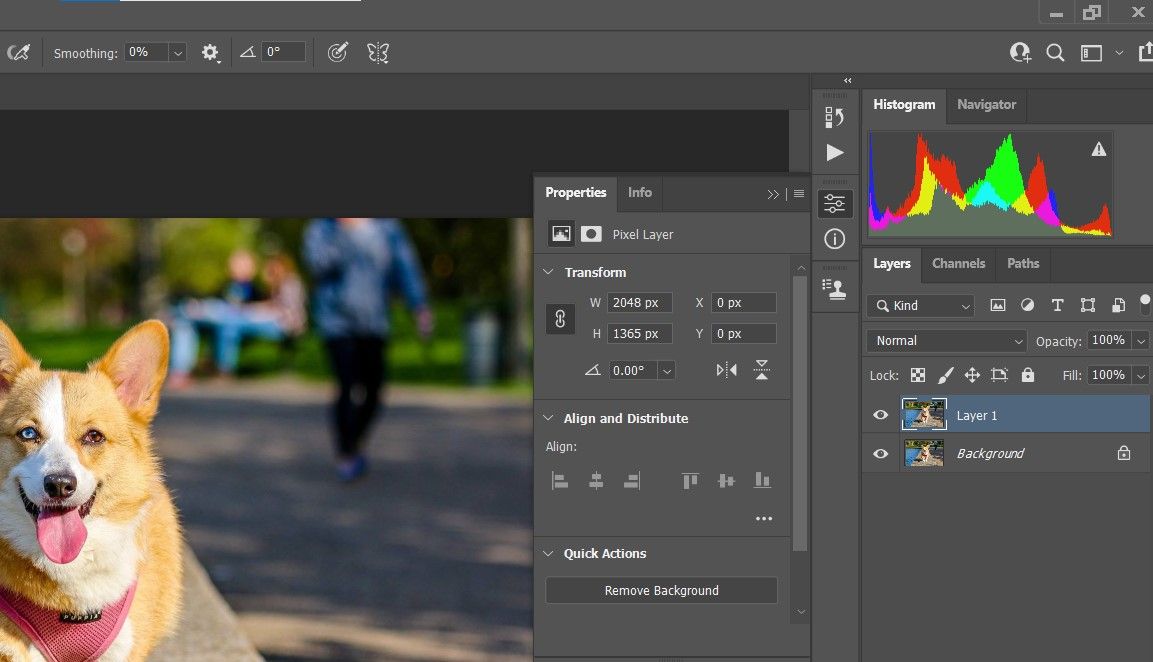This screenshot has width=1153, height=662.
Task: Click the Remove Background button
Action: (661, 590)
